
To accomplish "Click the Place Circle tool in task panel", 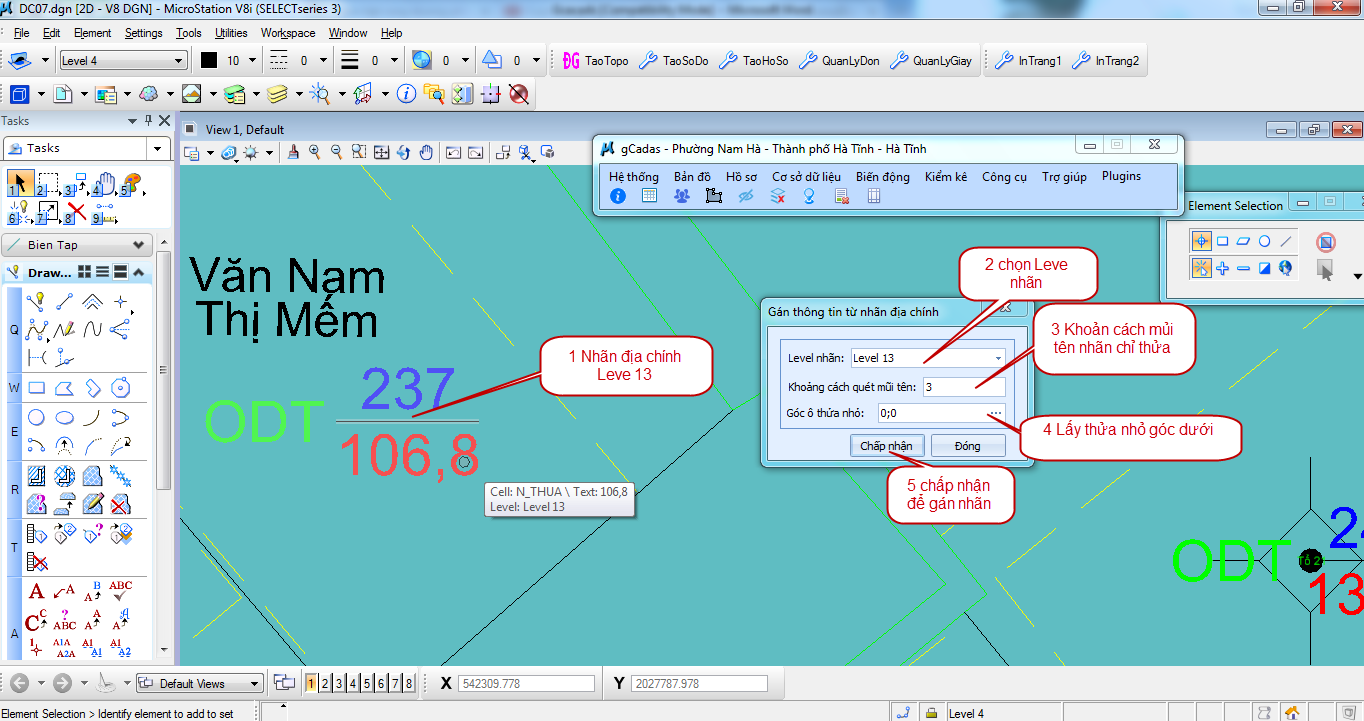I will [36, 418].
